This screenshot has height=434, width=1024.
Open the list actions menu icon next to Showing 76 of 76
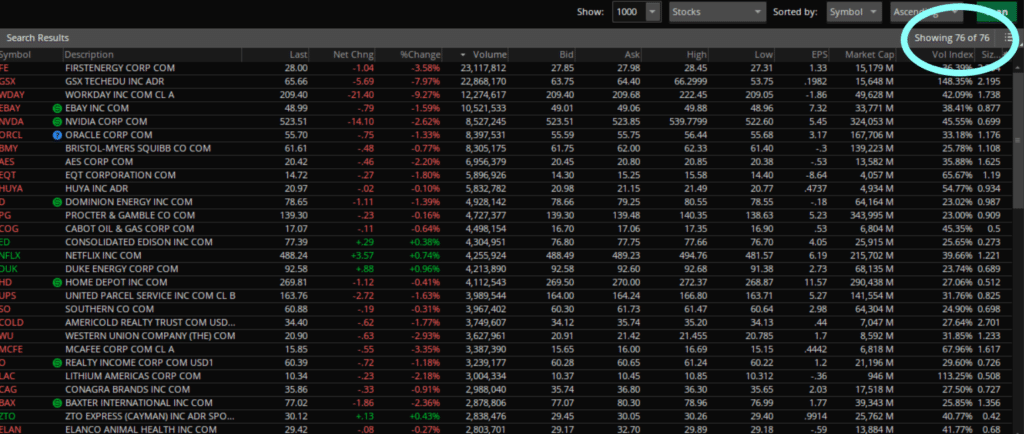click(x=1009, y=38)
